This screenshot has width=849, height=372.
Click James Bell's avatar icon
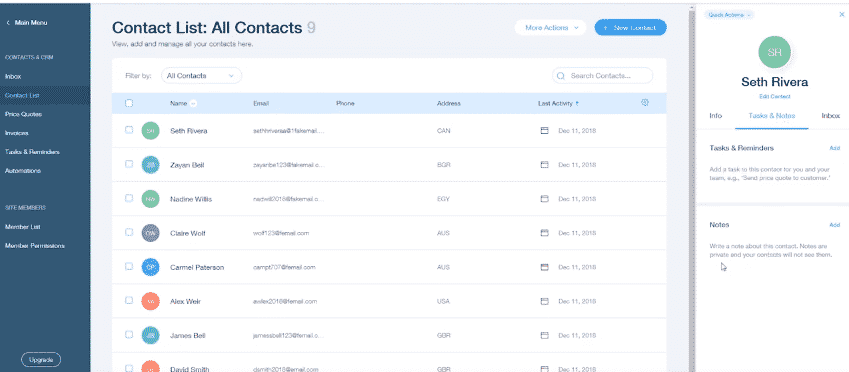point(151,335)
